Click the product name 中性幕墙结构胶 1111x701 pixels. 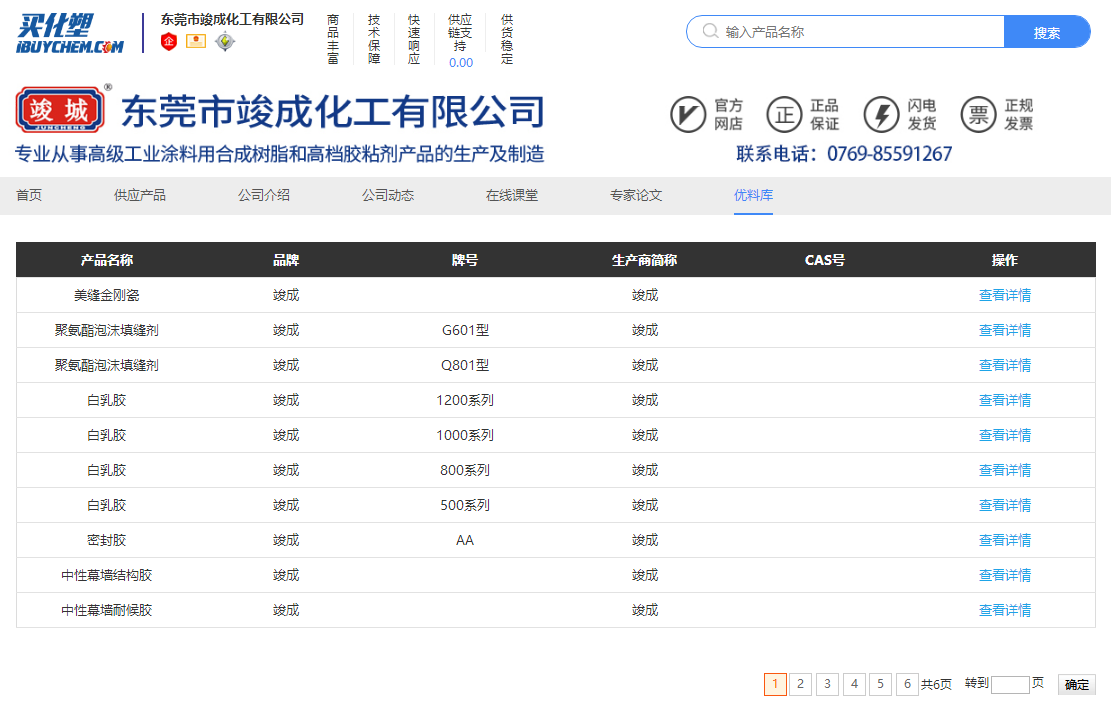click(107, 576)
